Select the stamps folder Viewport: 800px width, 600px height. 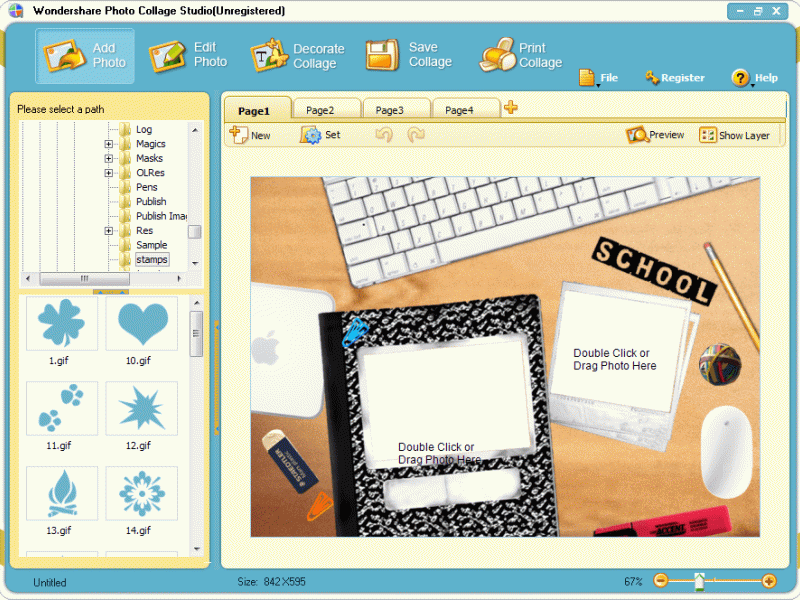pyautogui.click(x=152, y=260)
